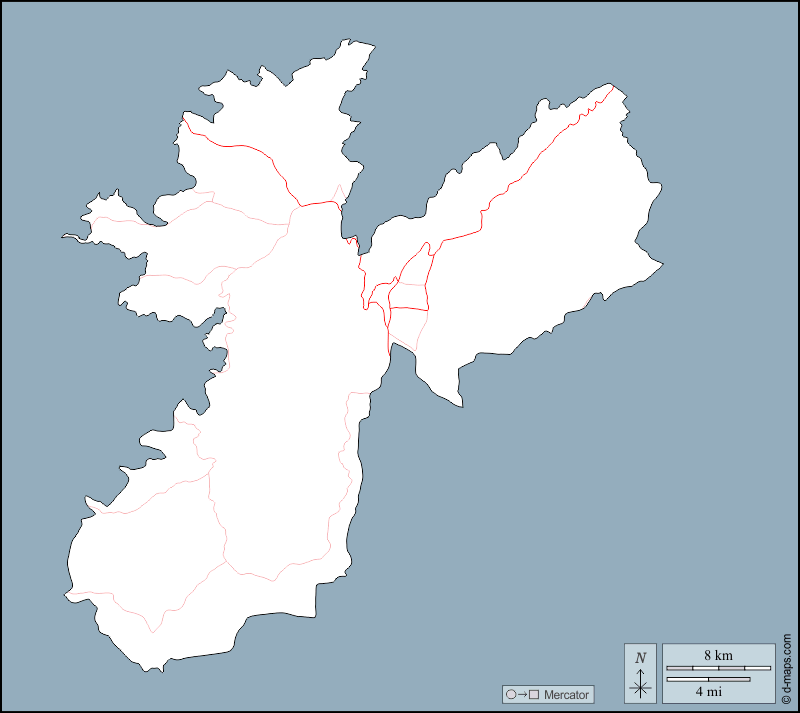Click the d-maps.com copyright text
The width and height of the screenshot is (800, 713).
(787, 670)
